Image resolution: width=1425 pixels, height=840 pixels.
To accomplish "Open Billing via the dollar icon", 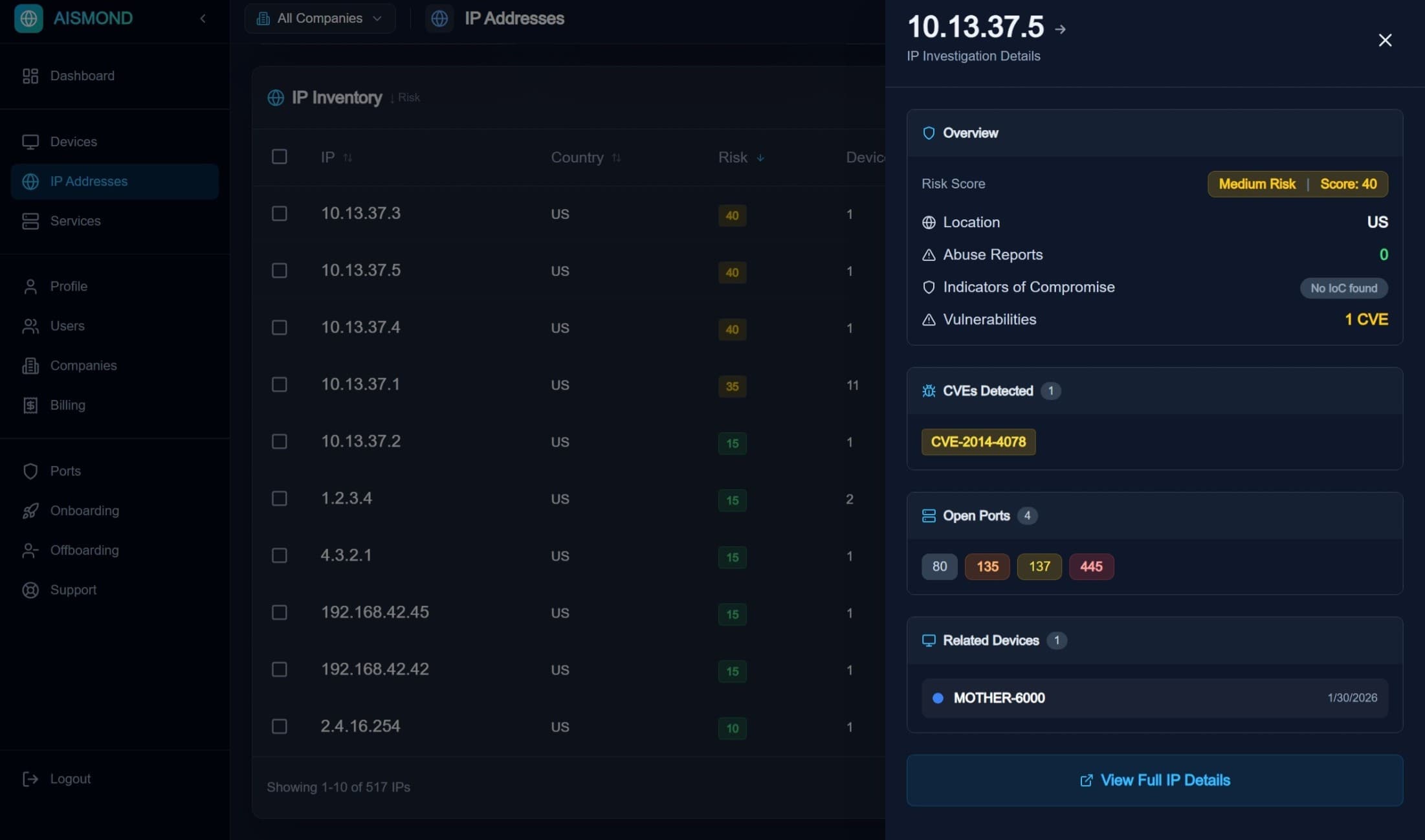I will point(30,405).
